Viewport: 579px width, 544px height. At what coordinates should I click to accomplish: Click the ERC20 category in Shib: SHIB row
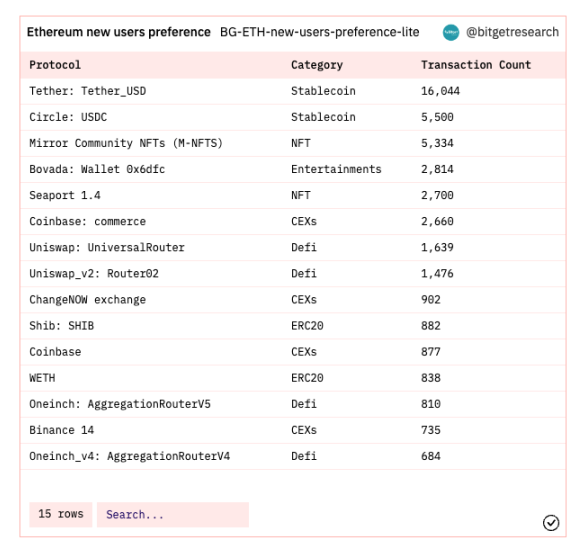click(307, 326)
